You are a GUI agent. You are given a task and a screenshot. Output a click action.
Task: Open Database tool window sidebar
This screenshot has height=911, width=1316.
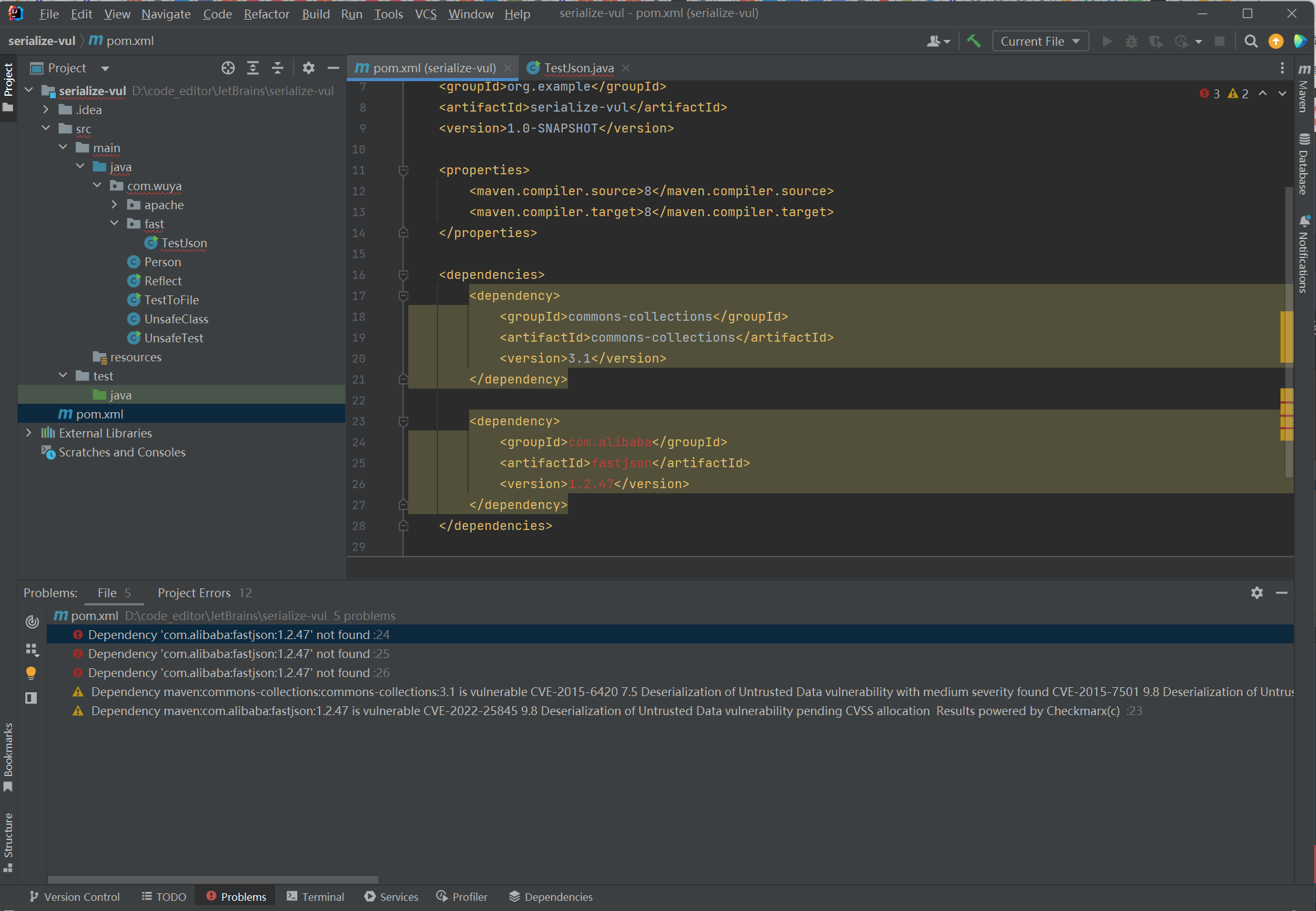[x=1304, y=164]
